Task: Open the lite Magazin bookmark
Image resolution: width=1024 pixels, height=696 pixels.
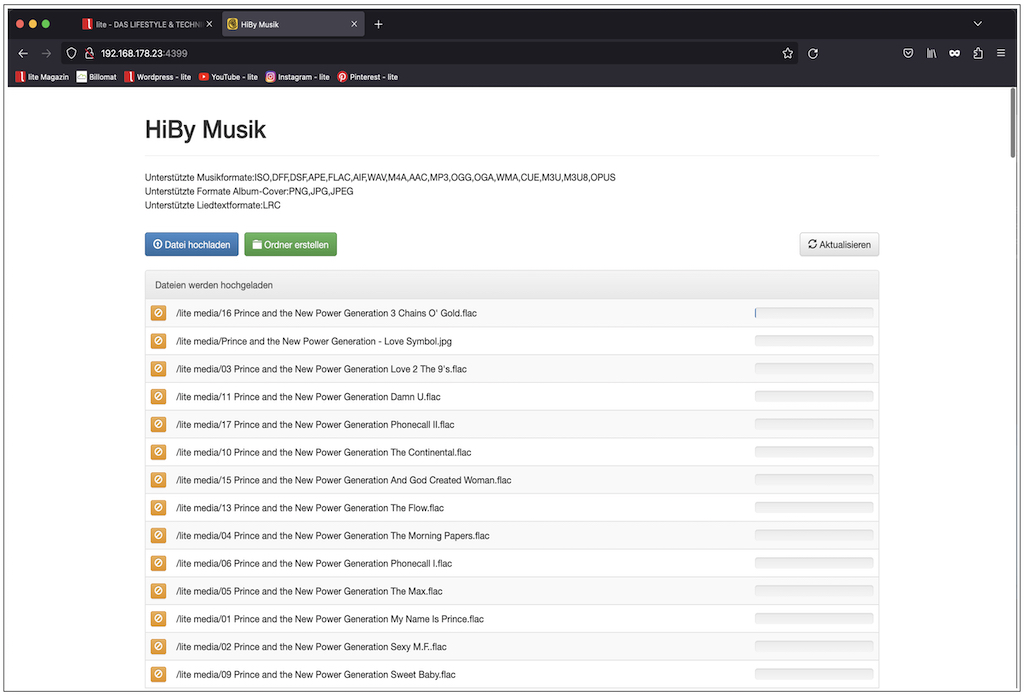Action: tap(42, 77)
